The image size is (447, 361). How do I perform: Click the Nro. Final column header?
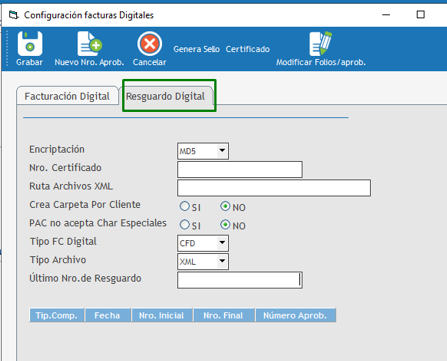223,315
